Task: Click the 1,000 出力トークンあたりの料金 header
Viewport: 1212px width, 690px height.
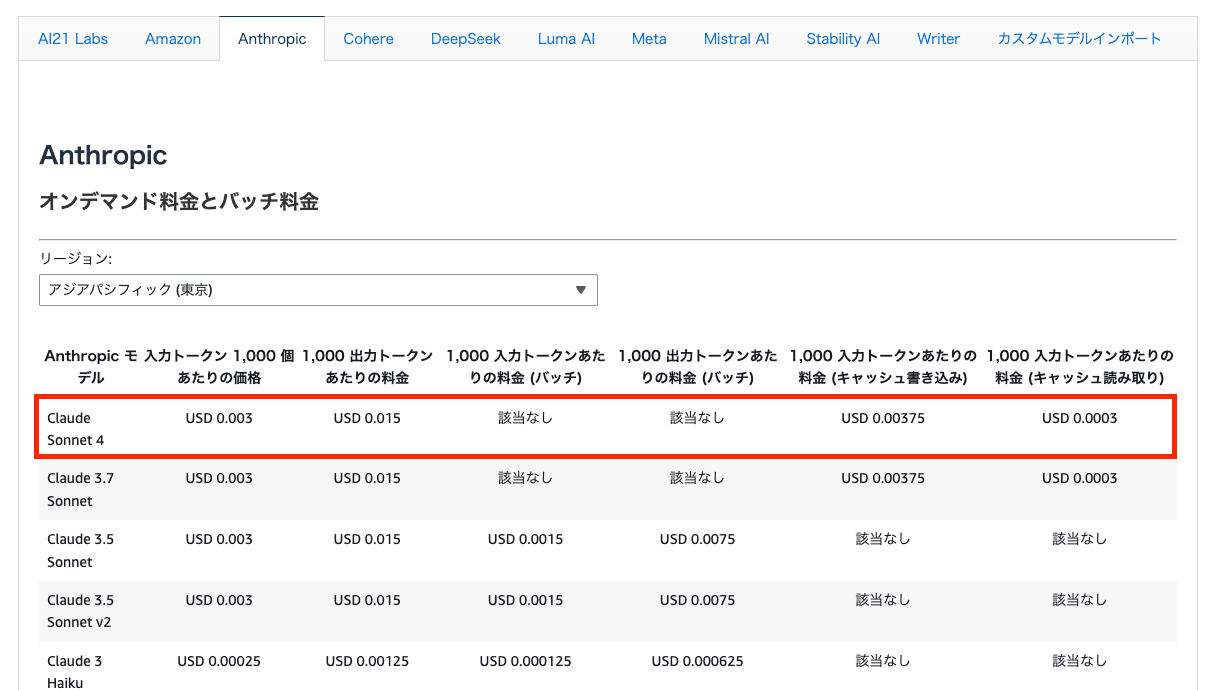Action: (x=367, y=367)
